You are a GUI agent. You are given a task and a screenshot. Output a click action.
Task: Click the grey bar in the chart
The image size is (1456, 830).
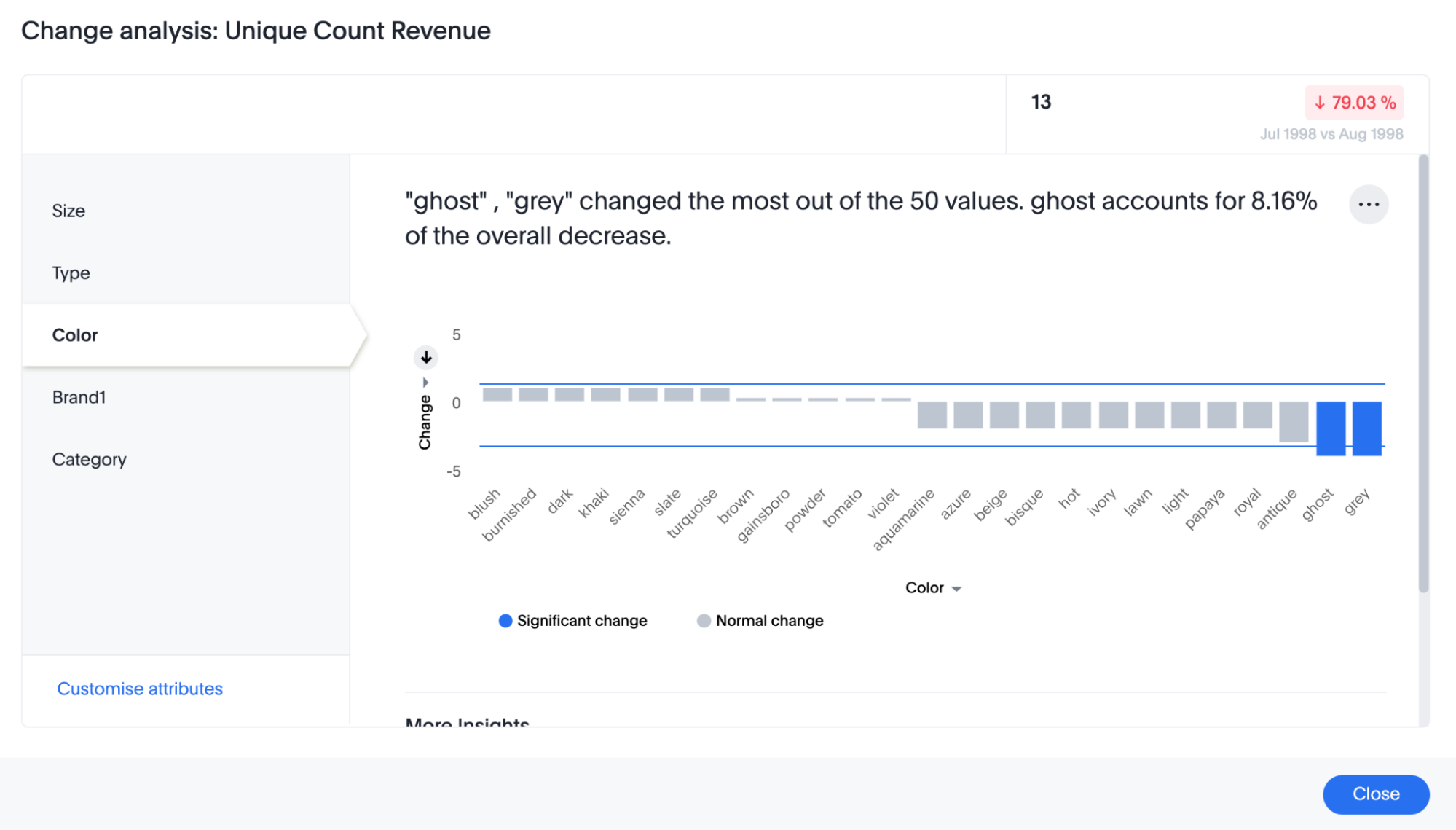point(1366,430)
